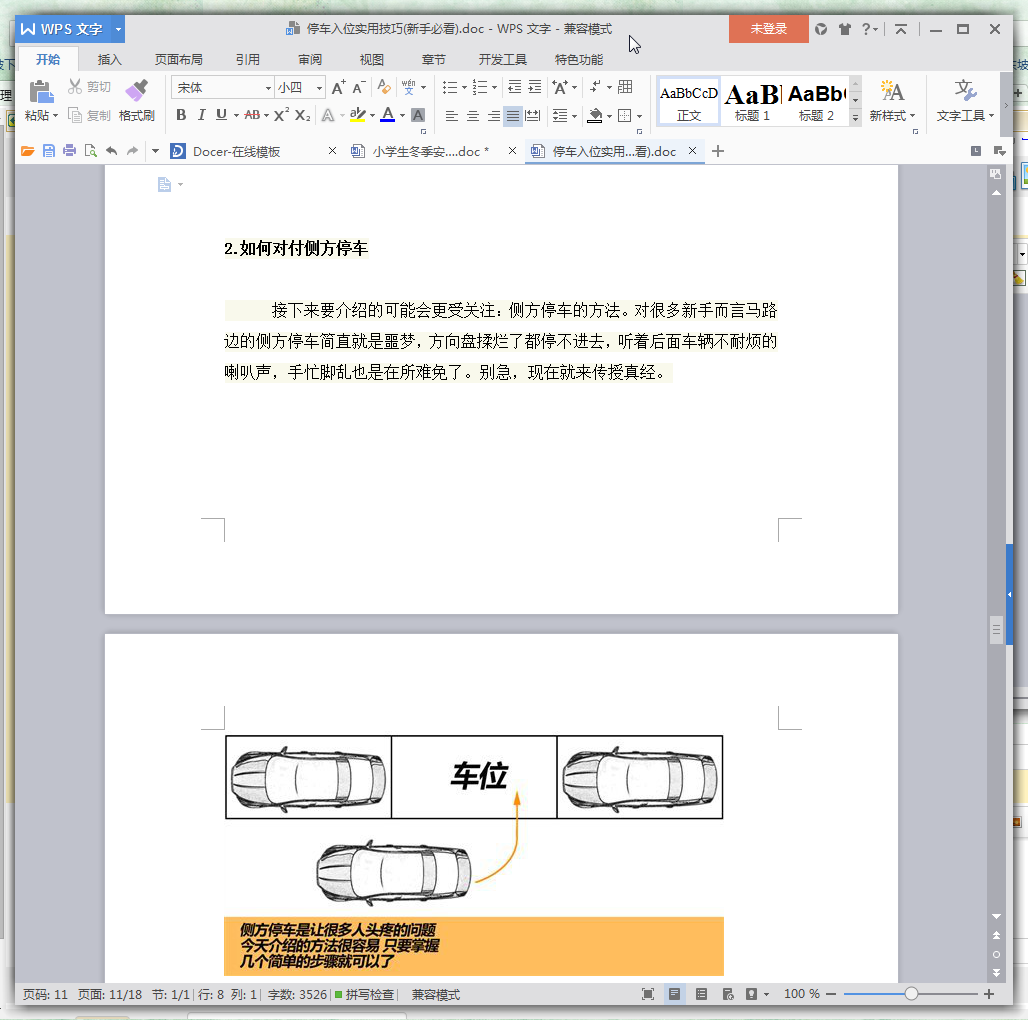Toggle character shading A icon

pyautogui.click(x=418, y=115)
